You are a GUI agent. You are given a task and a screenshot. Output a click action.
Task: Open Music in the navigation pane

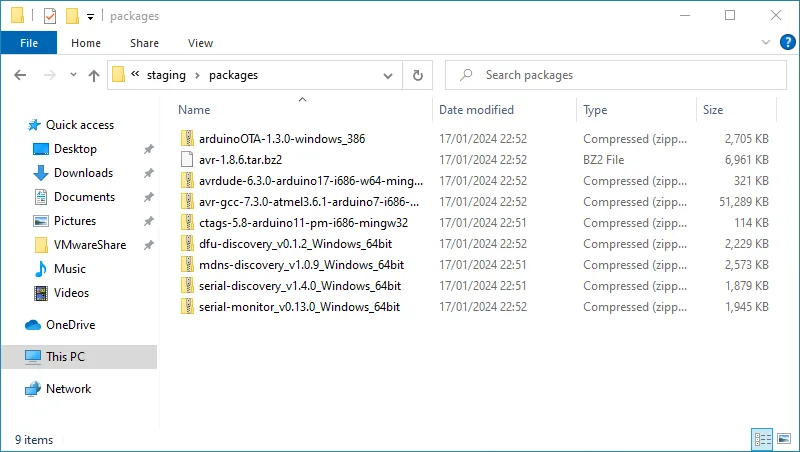(69, 269)
